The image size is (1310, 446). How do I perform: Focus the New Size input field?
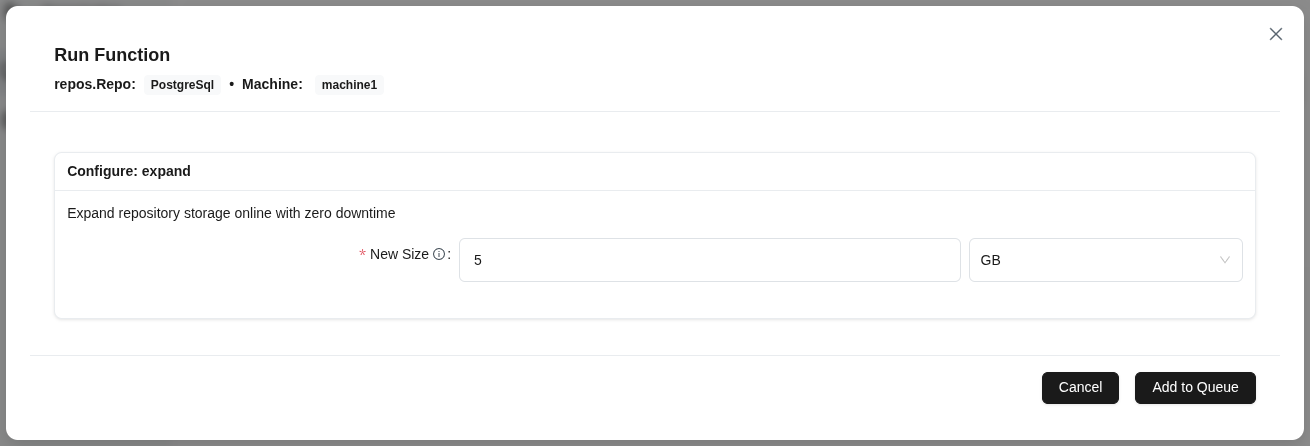point(709,260)
